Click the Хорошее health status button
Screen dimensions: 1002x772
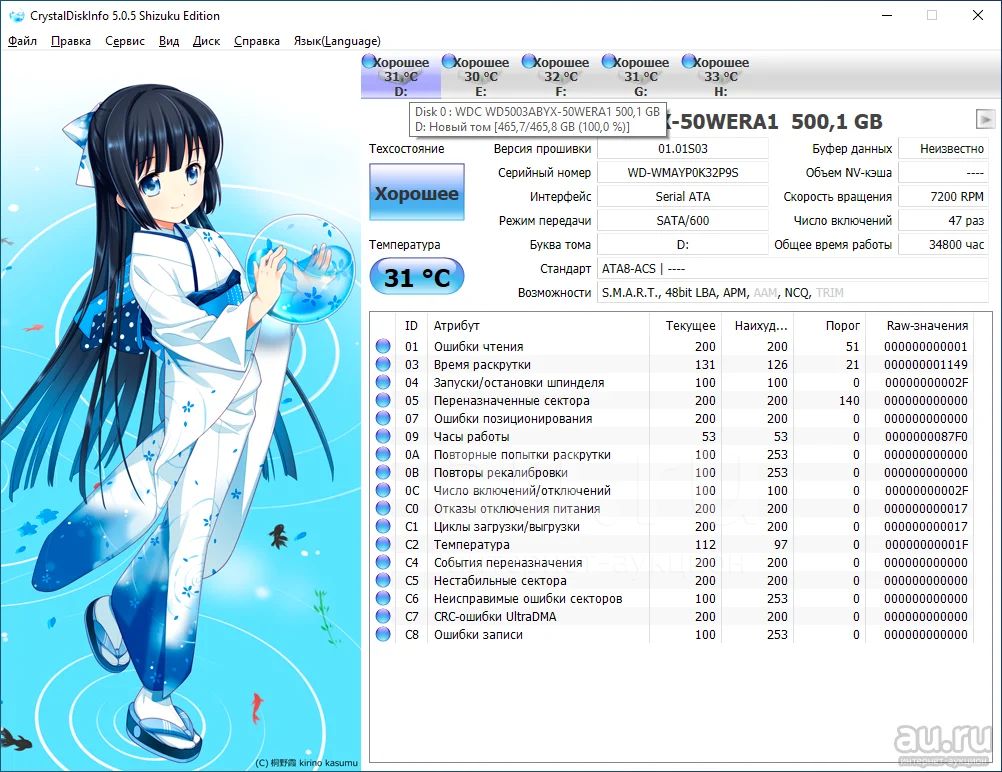tap(417, 192)
